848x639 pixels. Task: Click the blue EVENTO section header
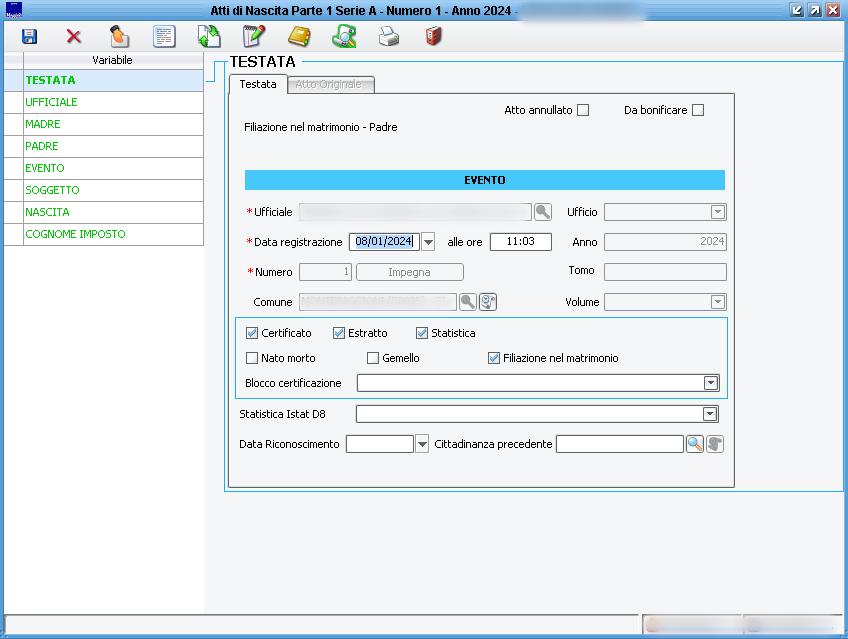pos(485,180)
